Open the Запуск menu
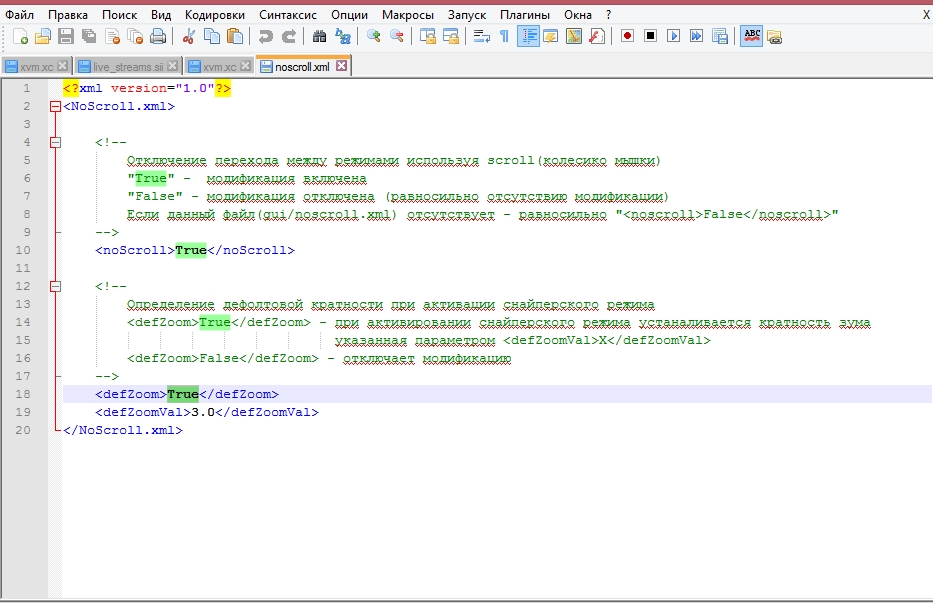933x603 pixels. [x=466, y=15]
